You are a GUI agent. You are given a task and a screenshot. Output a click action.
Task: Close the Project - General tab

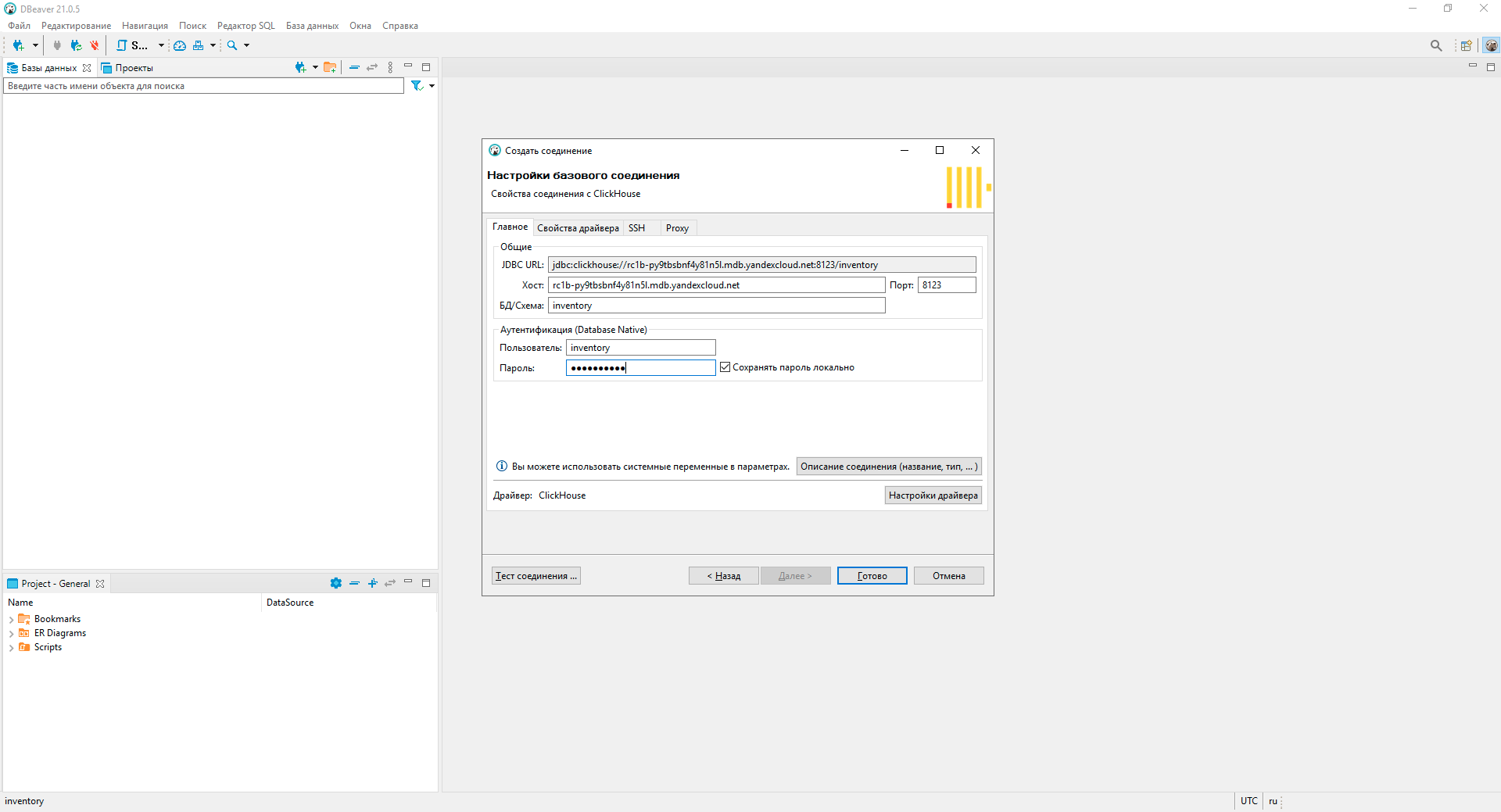(x=100, y=584)
